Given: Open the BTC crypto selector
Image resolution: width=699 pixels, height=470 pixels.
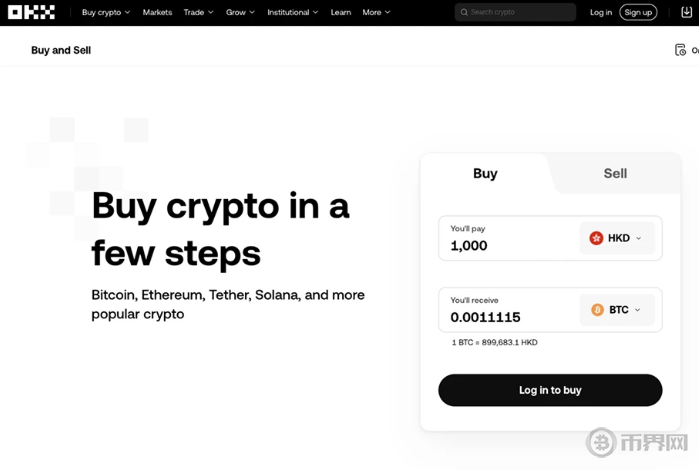Looking at the screenshot, I should click(617, 310).
